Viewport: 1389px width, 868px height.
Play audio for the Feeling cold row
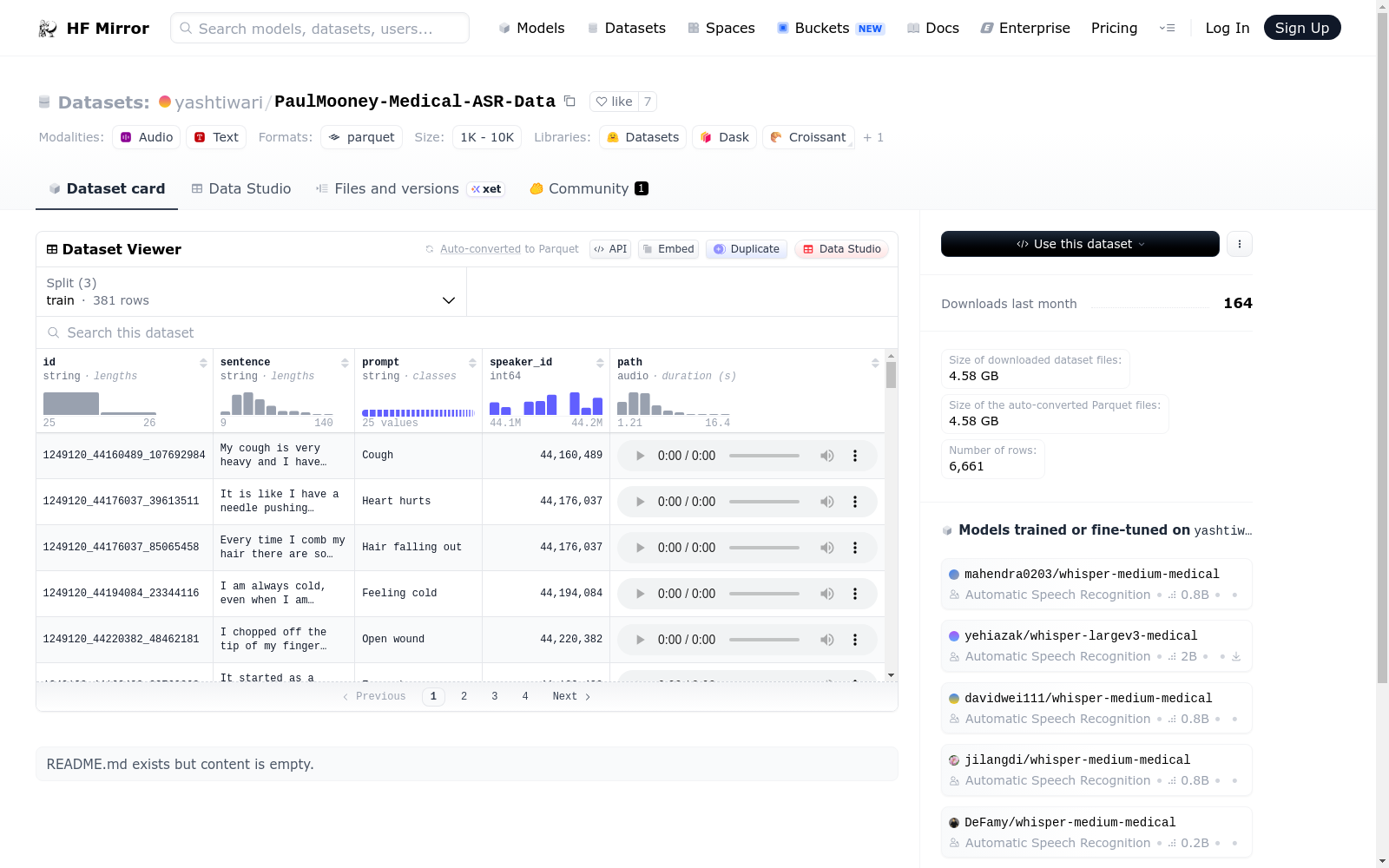tap(640, 594)
